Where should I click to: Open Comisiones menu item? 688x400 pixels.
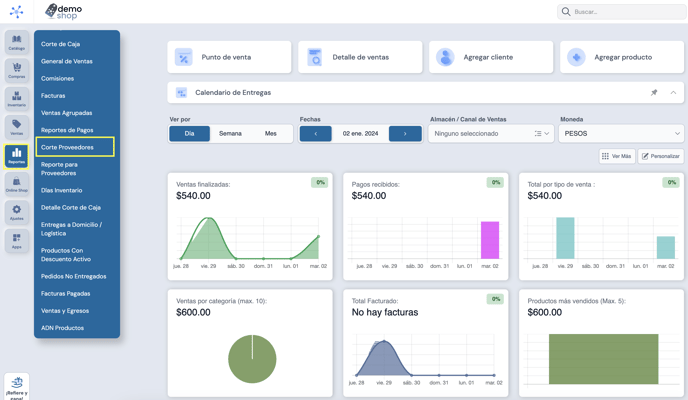(57, 79)
